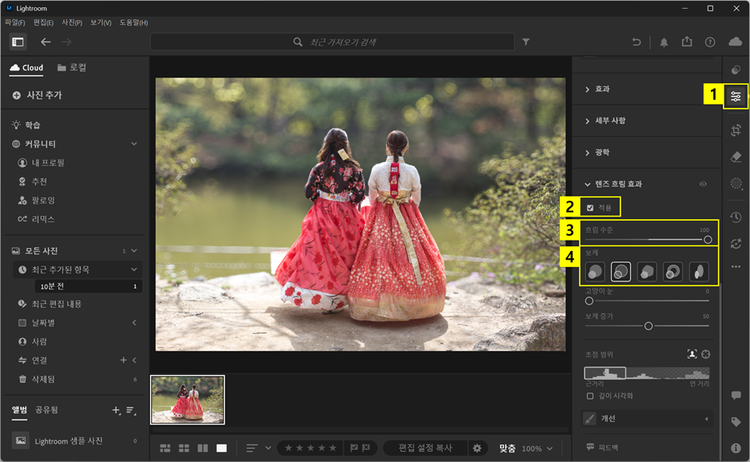Toggle lens blur effect visibility eye
Screen dimensions: 750x462
[x=702, y=184]
